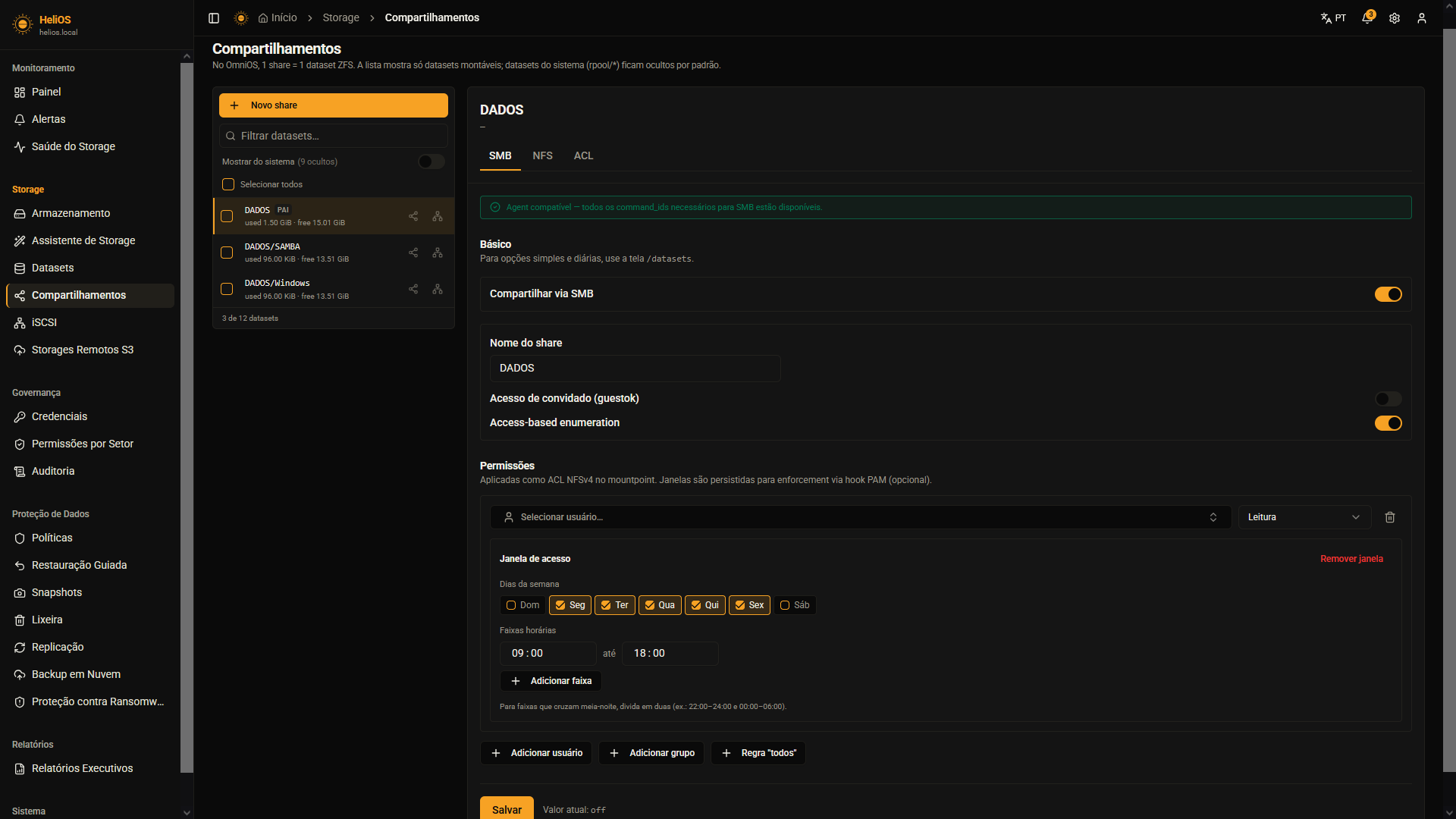Click Adicionar usuário button
Screen dimensions: 1456x819
(x=535, y=753)
